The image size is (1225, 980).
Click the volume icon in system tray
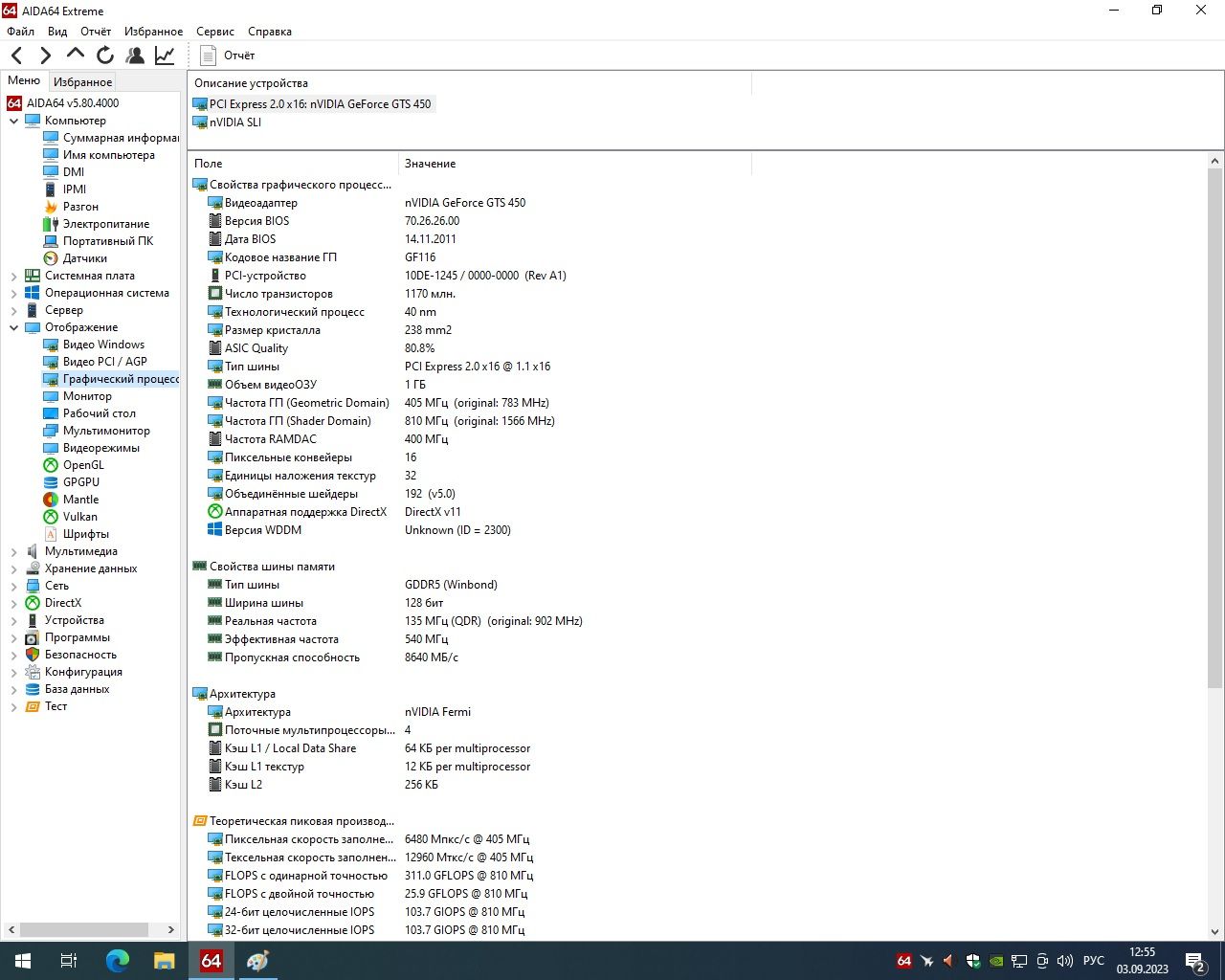(1065, 961)
